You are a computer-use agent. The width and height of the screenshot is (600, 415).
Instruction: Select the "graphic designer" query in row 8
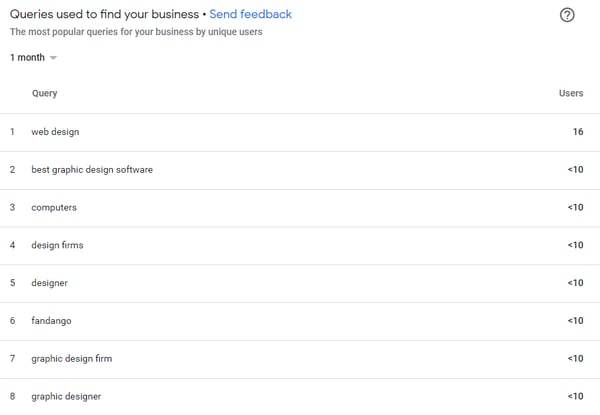tap(66, 396)
